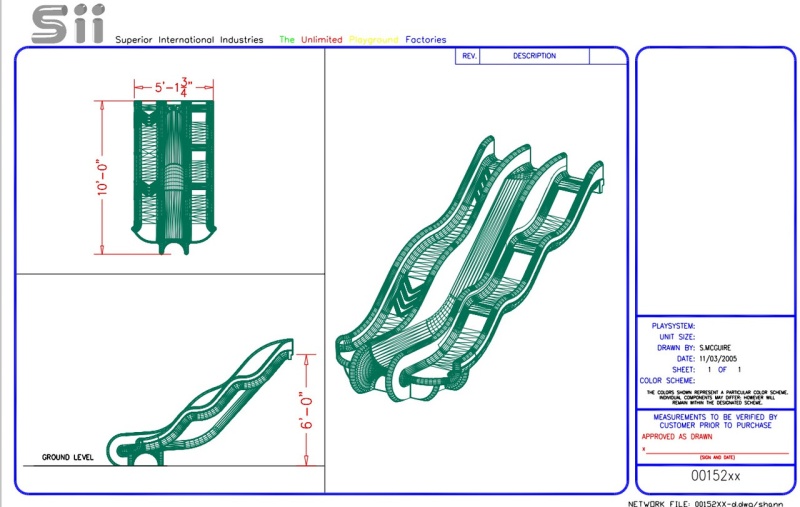Image resolution: width=800 pixels, height=507 pixels.
Task: Select the isometric slide drawing
Action: (470, 269)
